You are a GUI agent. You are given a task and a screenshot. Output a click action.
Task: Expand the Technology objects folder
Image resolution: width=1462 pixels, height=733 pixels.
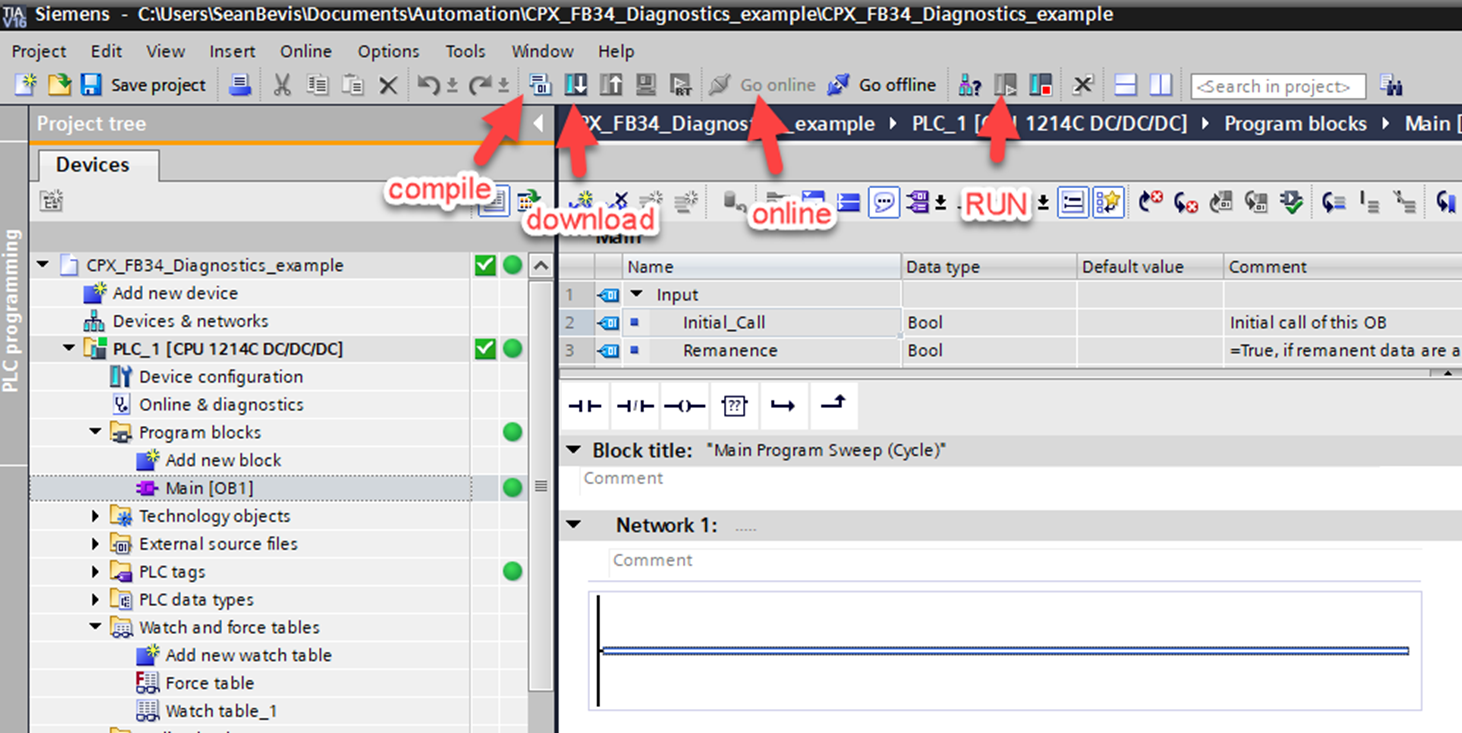click(96, 516)
